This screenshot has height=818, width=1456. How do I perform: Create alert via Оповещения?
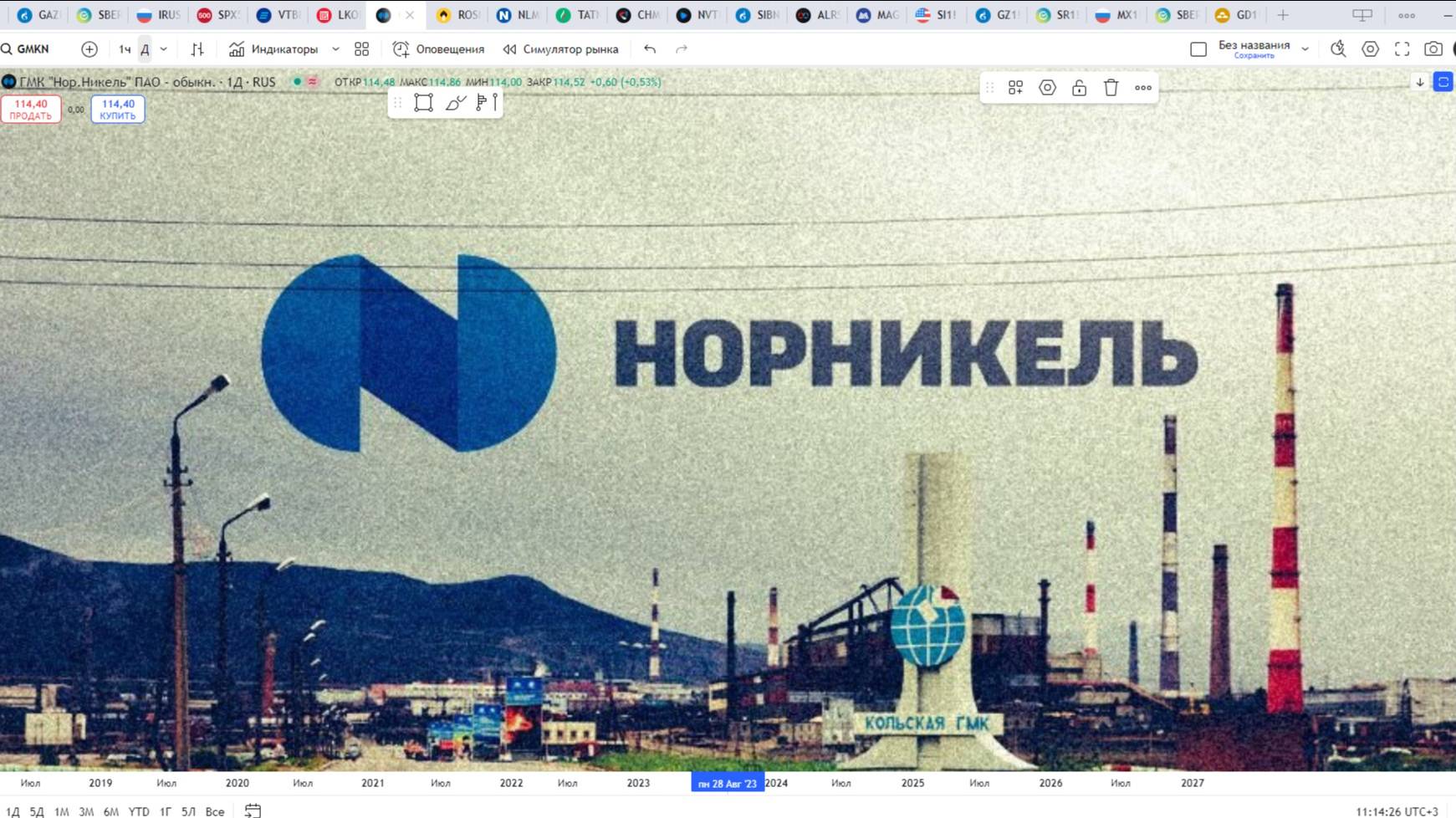click(439, 49)
